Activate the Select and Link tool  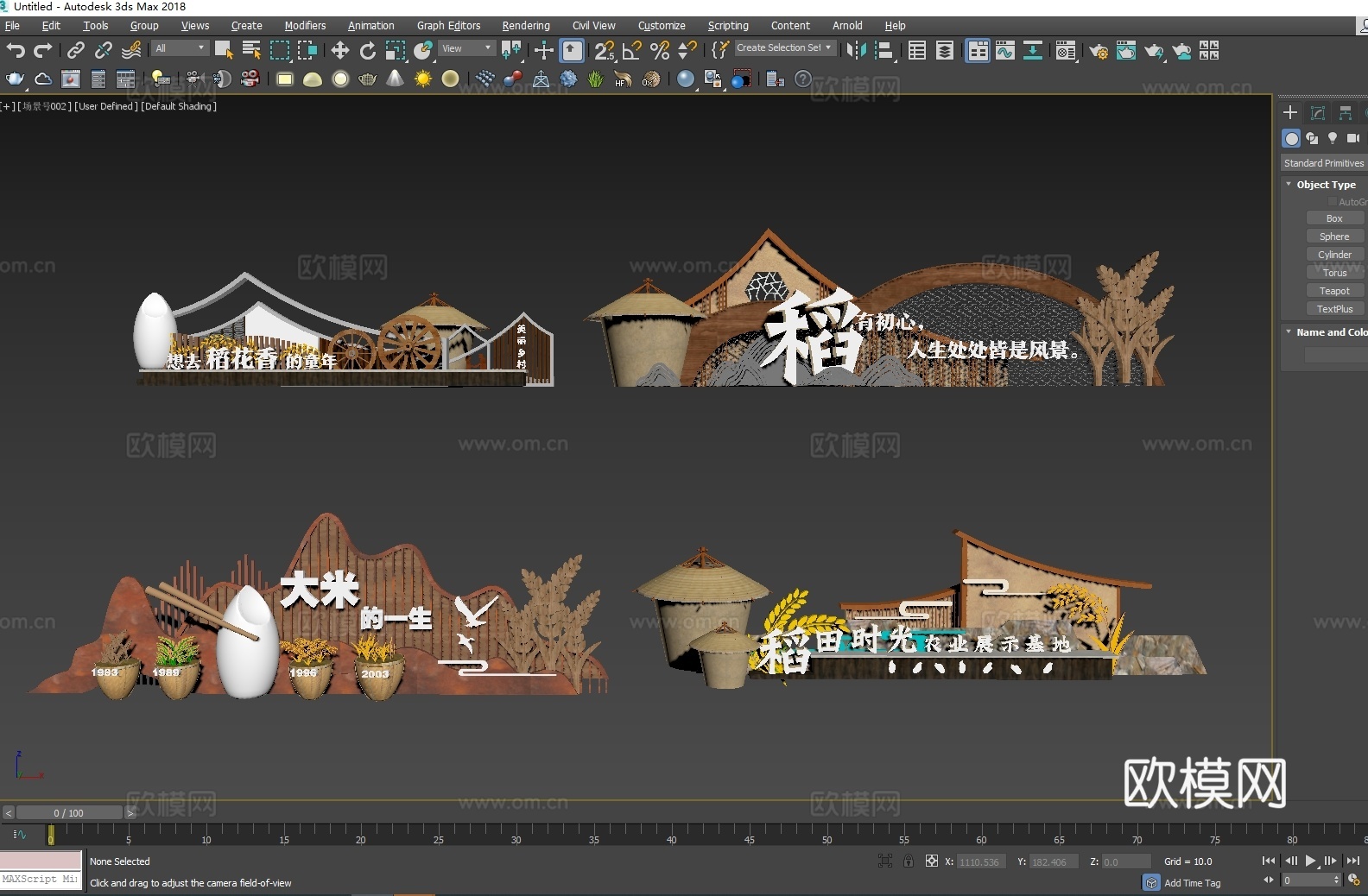[x=76, y=51]
